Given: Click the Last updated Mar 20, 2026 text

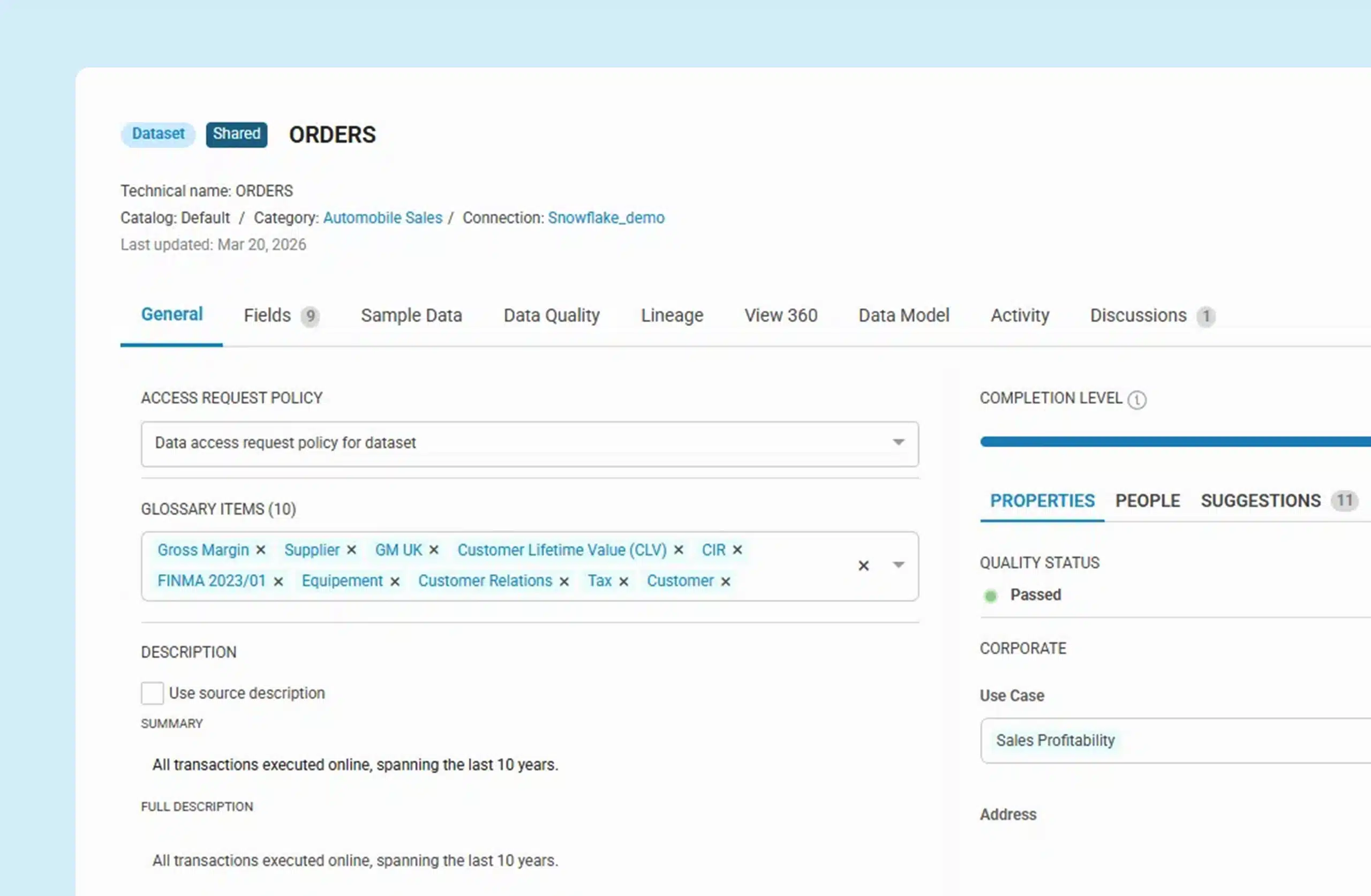Looking at the screenshot, I should [x=213, y=245].
